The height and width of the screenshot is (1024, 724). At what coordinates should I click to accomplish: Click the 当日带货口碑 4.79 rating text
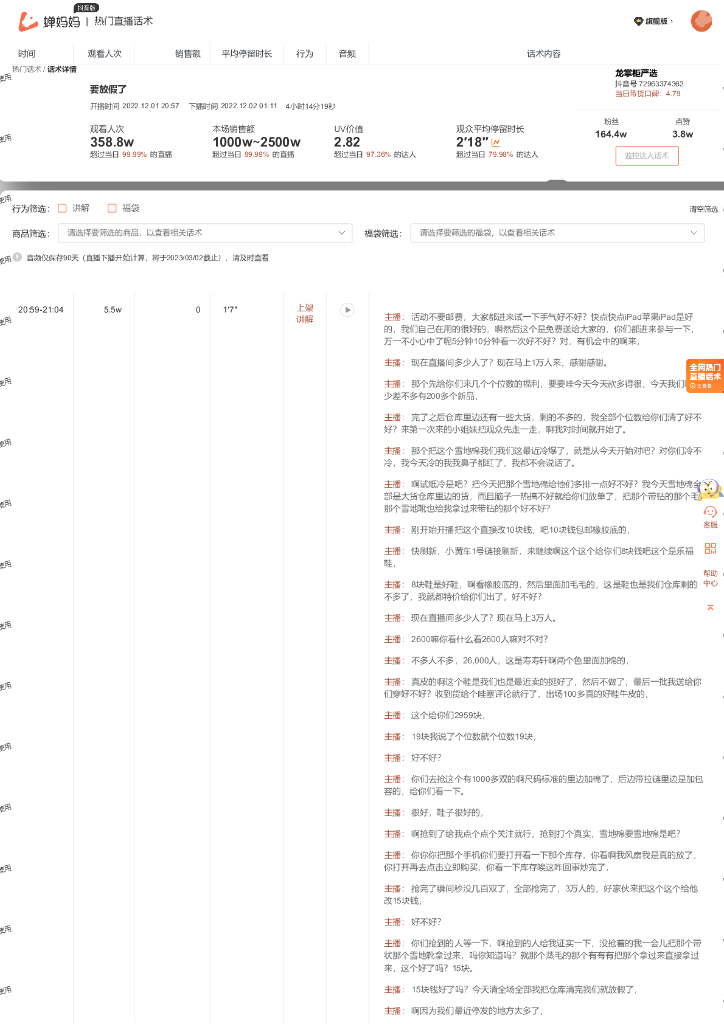pyautogui.click(x=648, y=93)
